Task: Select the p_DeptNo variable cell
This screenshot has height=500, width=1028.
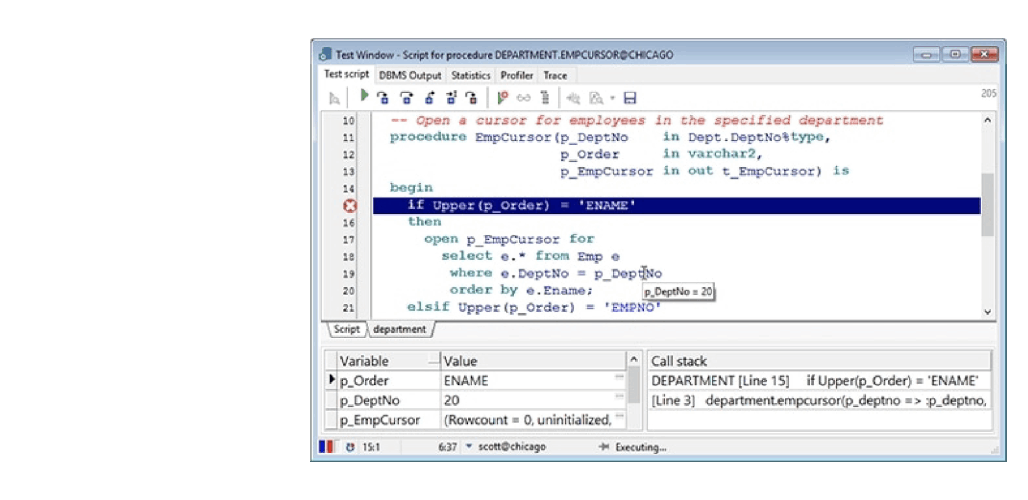Action: click(x=389, y=400)
